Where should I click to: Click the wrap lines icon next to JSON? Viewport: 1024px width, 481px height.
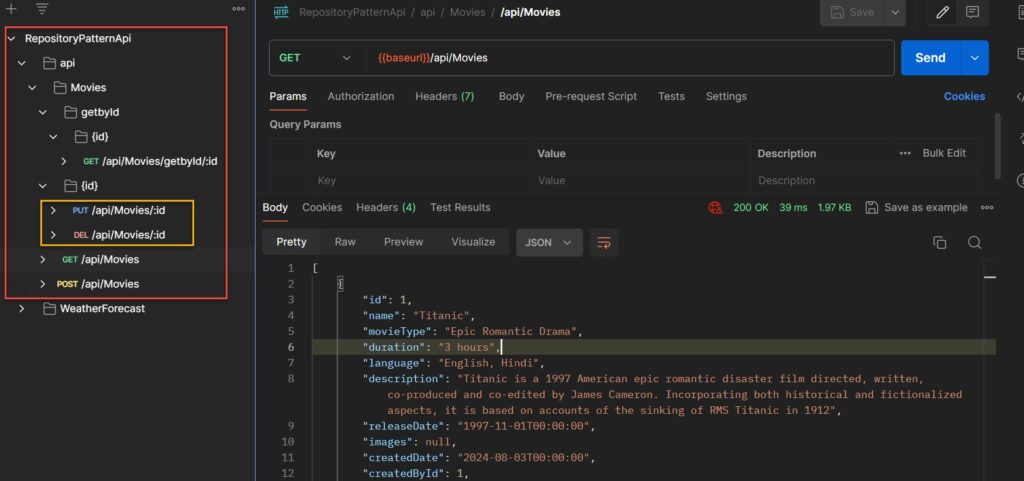(x=604, y=242)
